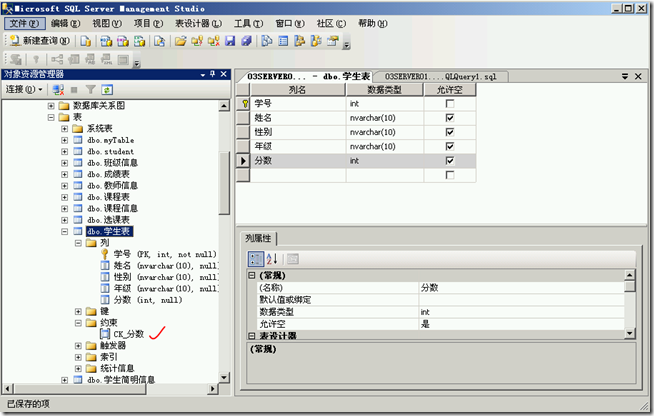Expand the dbo.myTable node
654x416 pixels.
[65, 140]
